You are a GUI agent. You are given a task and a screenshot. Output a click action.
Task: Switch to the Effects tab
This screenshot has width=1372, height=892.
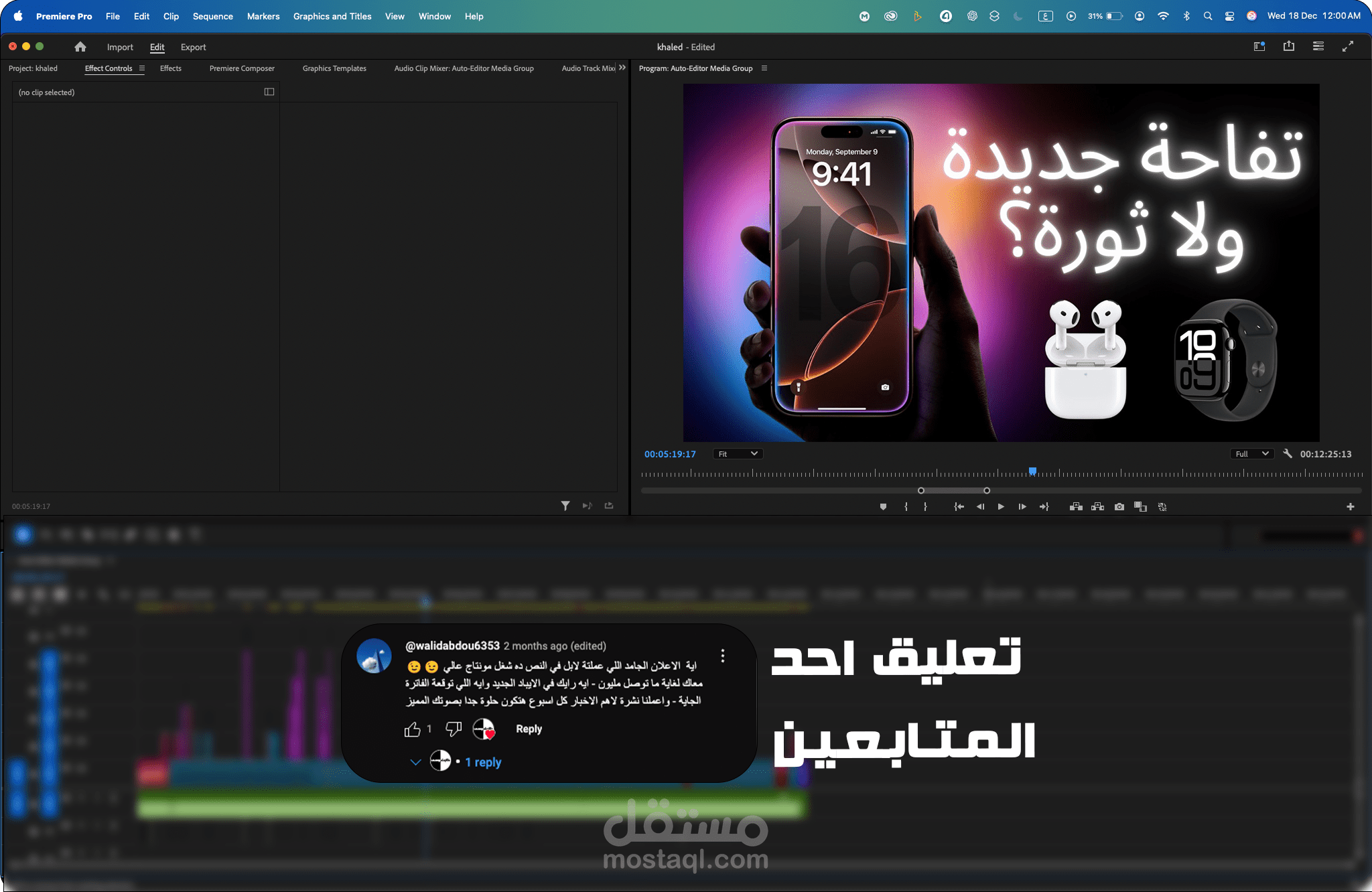[171, 68]
